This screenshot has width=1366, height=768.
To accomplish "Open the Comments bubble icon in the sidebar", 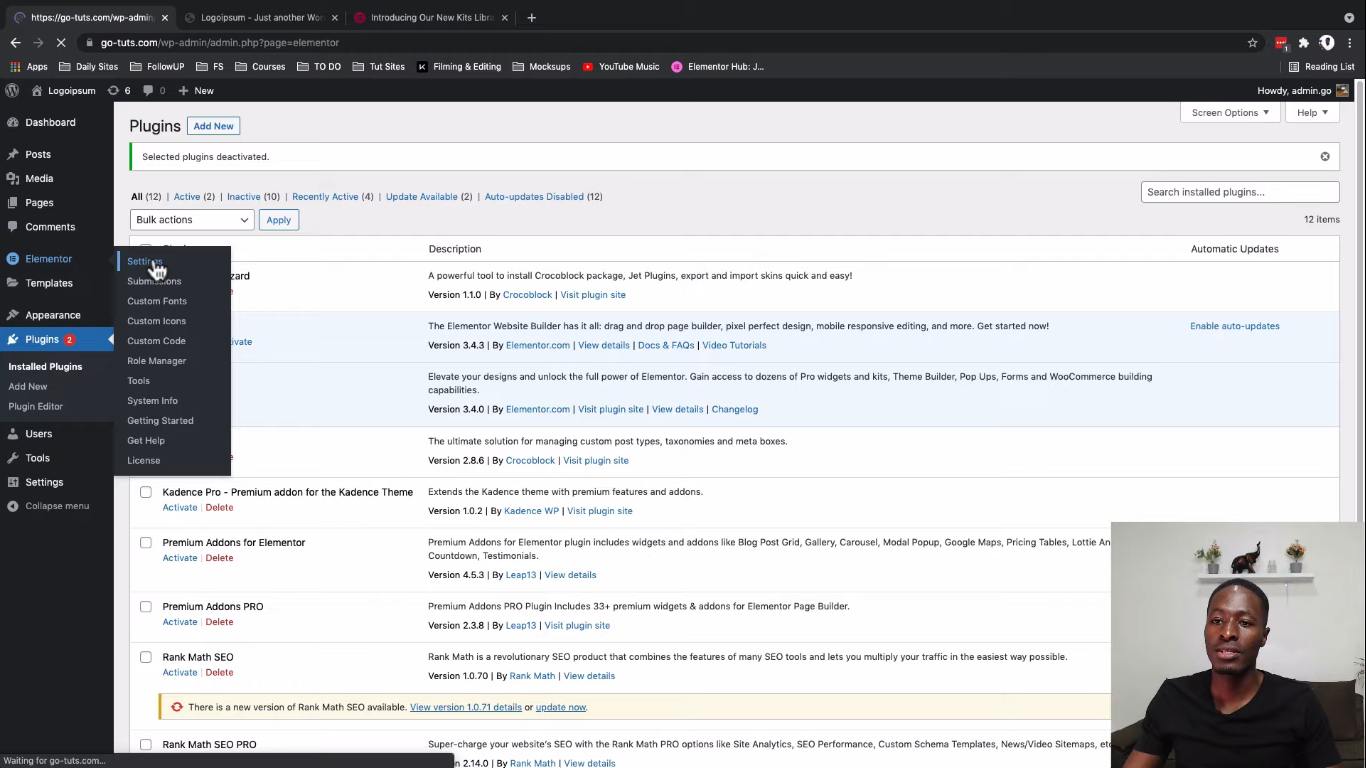I will coord(13,227).
